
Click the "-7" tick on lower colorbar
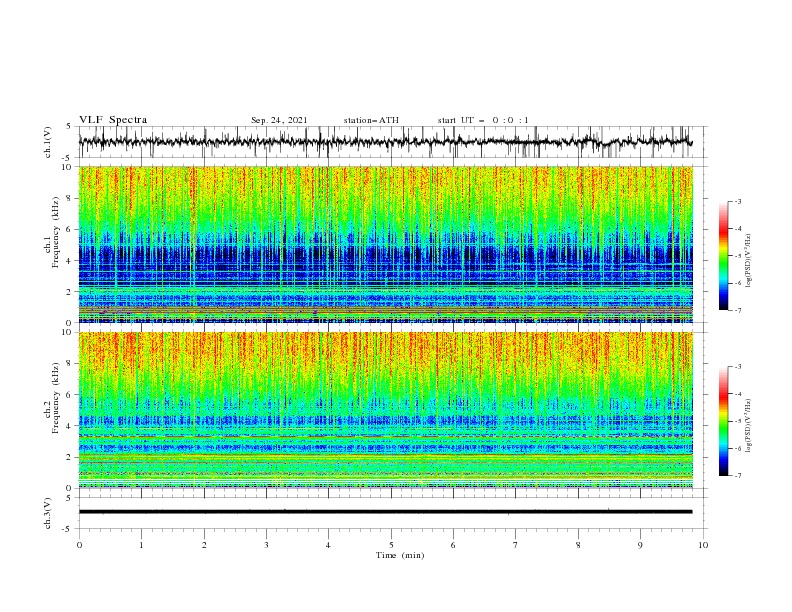(737, 476)
